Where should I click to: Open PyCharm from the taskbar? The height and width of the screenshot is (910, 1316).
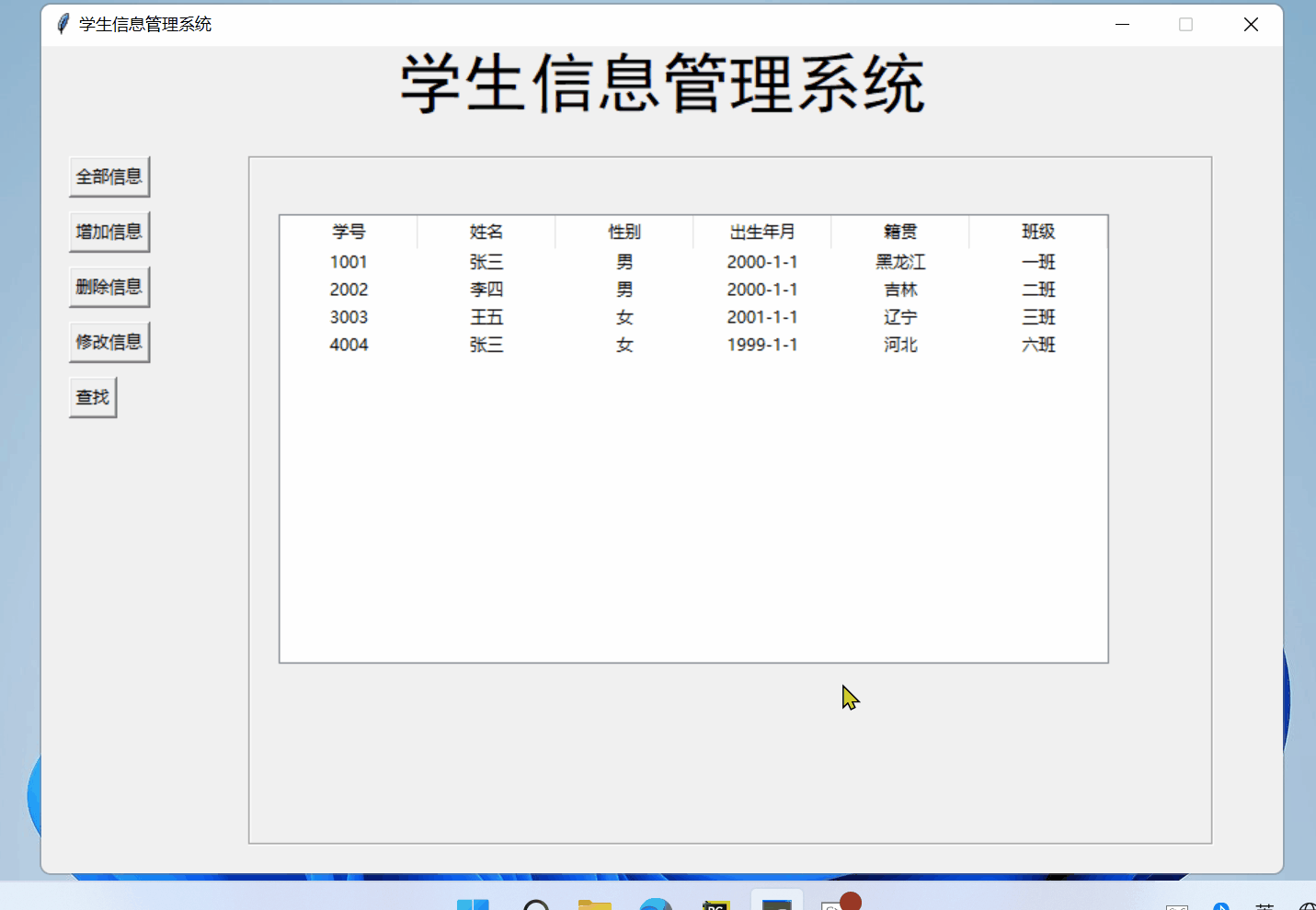[x=715, y=905]
